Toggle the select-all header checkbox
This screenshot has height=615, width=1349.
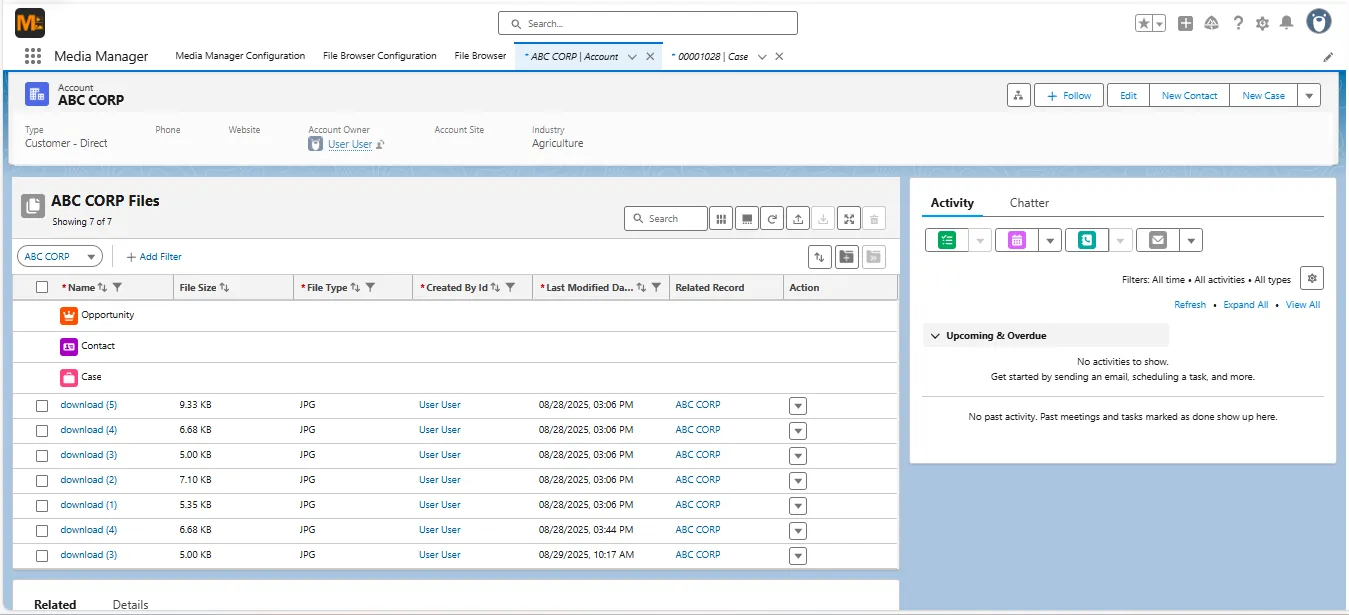42,287
